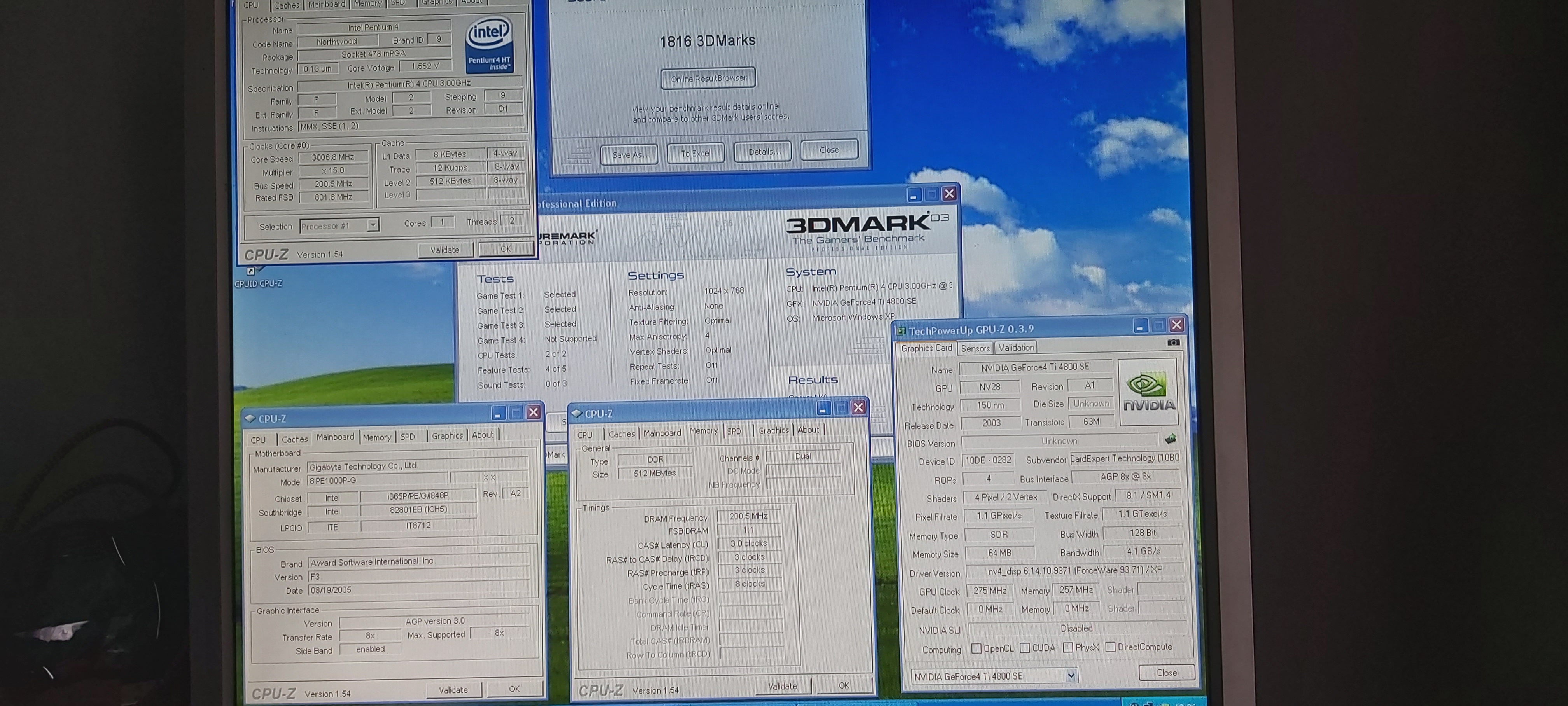Open the Caches tab in CPU-Z Mainboard window
Viewport: 1568px width, 706px height.
tap(295, 439)
